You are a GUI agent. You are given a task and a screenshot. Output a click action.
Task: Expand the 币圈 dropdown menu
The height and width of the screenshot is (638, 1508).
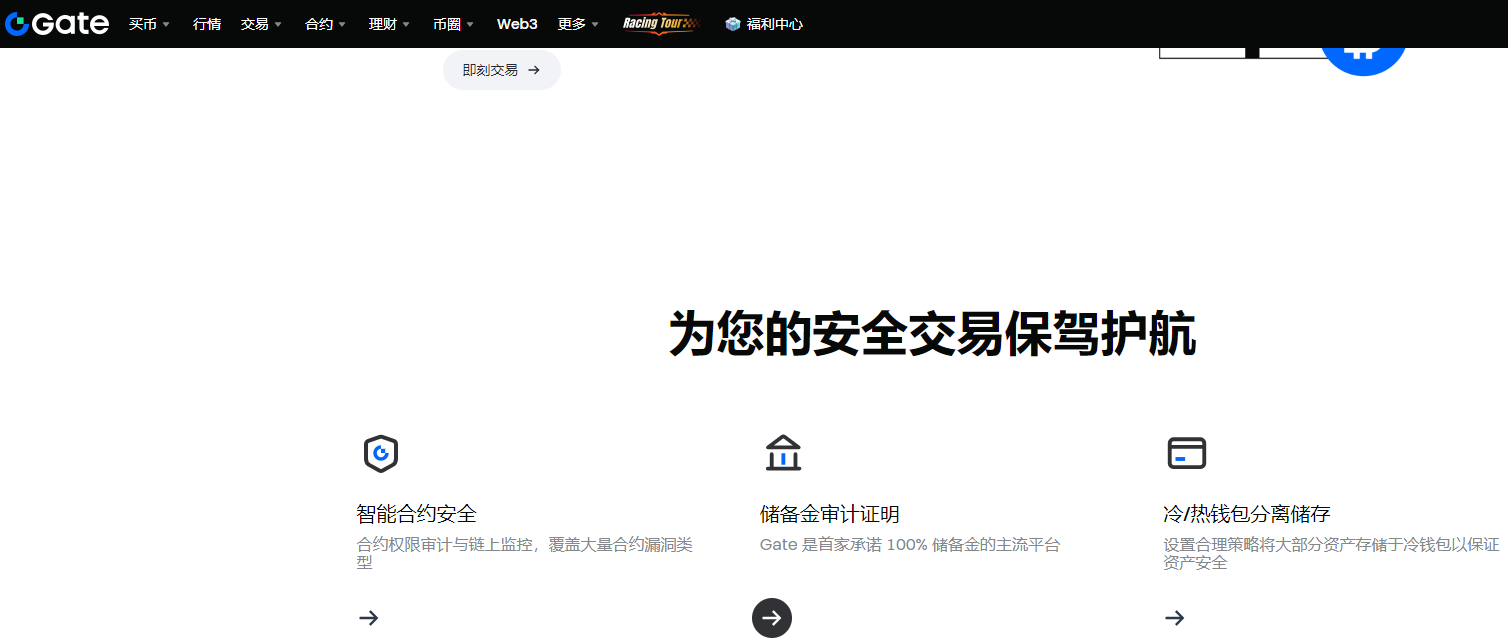pos(453,24)
